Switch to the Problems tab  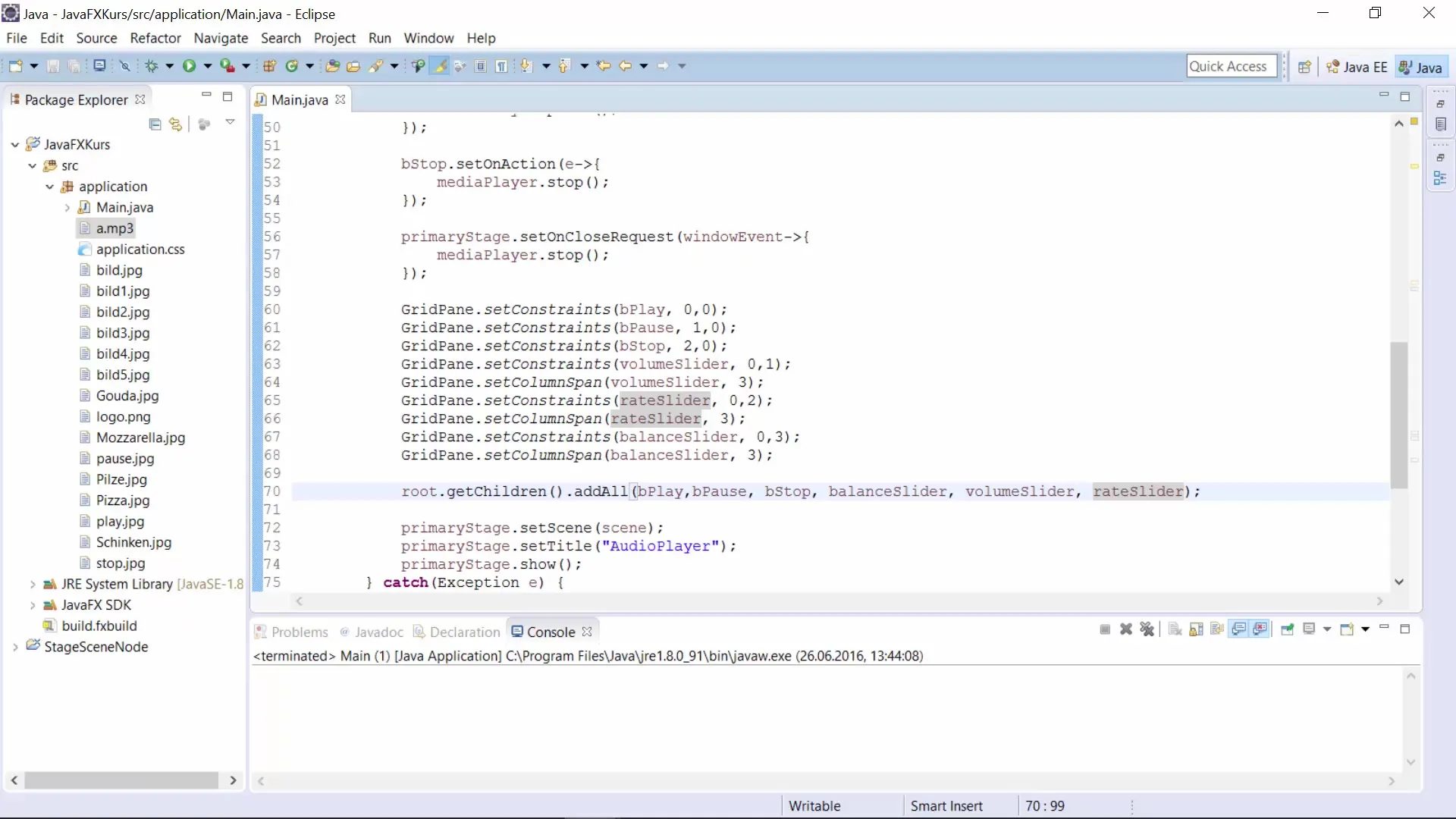(x=299, y=632)
